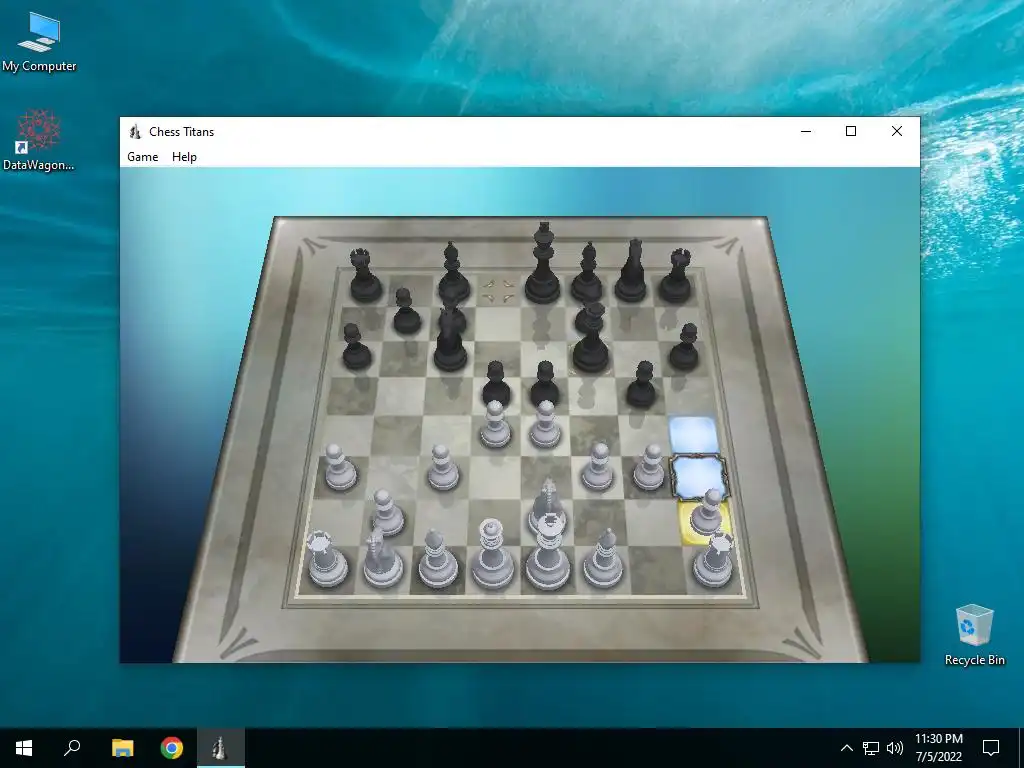This screenshot has height=768, width=1024.
Task: Click the black queen on f6
Action: click(x=591, y=337)
